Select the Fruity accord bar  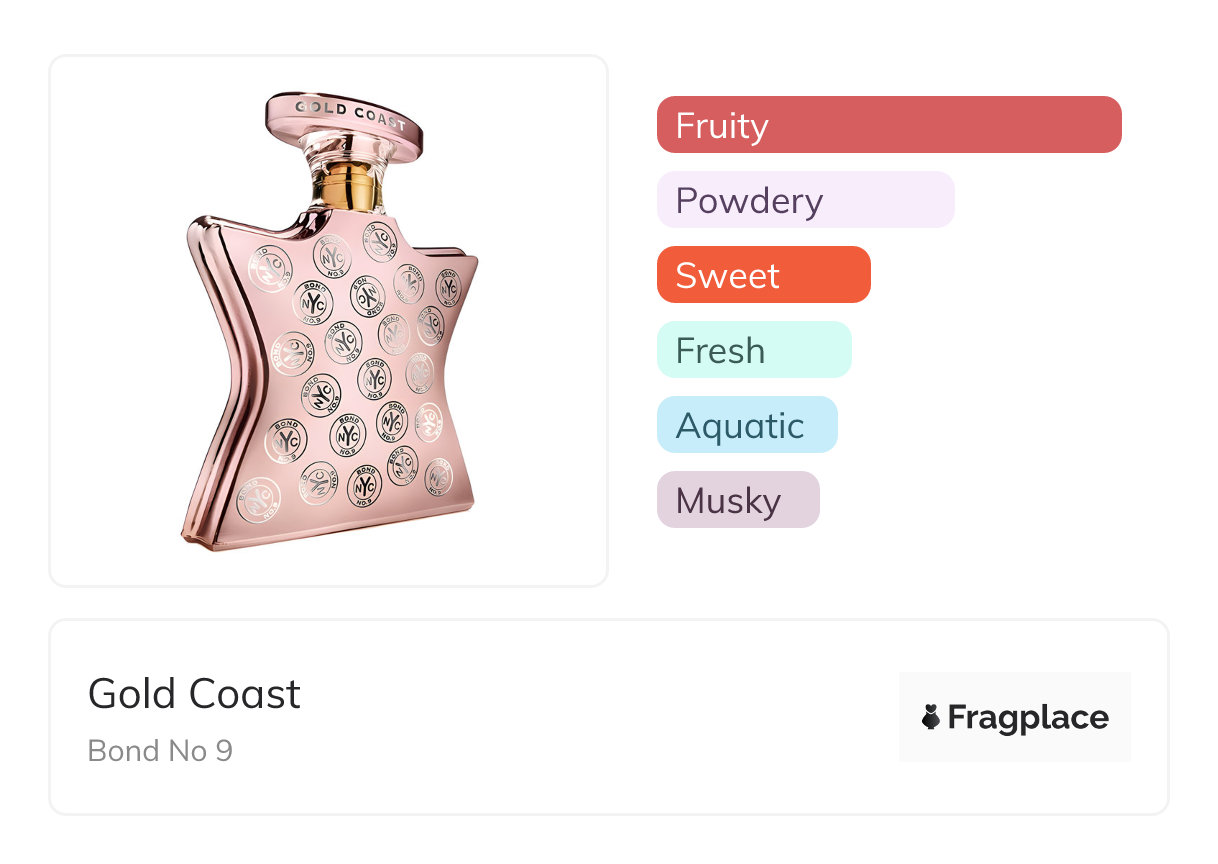[x=889, y=125]
